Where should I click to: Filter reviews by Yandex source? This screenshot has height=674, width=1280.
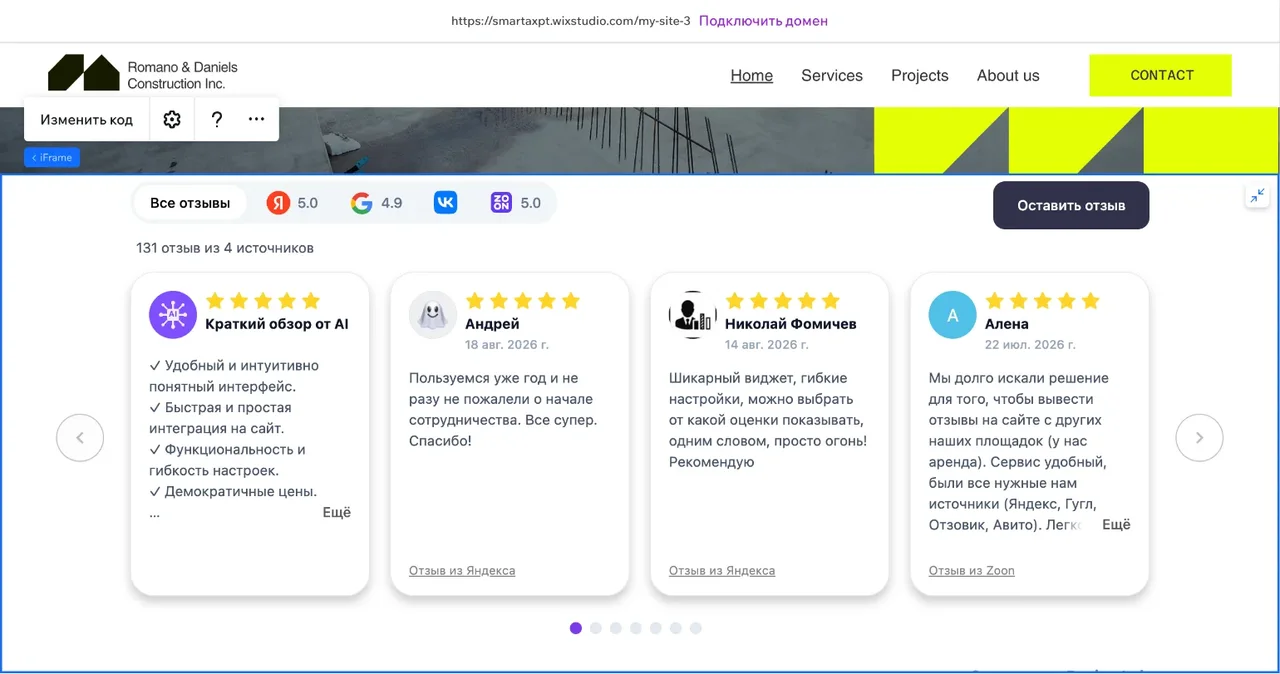[x=292, y=203]
